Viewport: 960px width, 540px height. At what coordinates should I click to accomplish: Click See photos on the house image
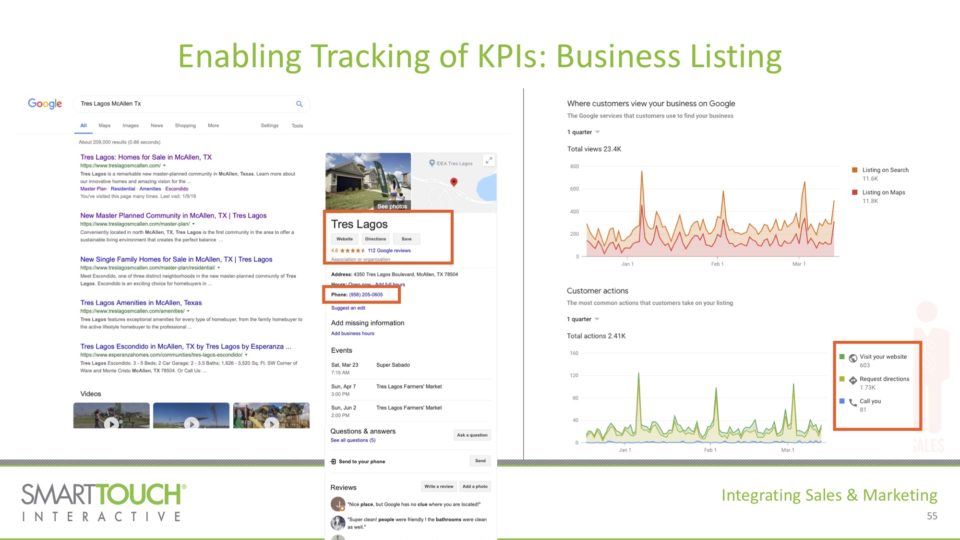click(x=392, y=206)
